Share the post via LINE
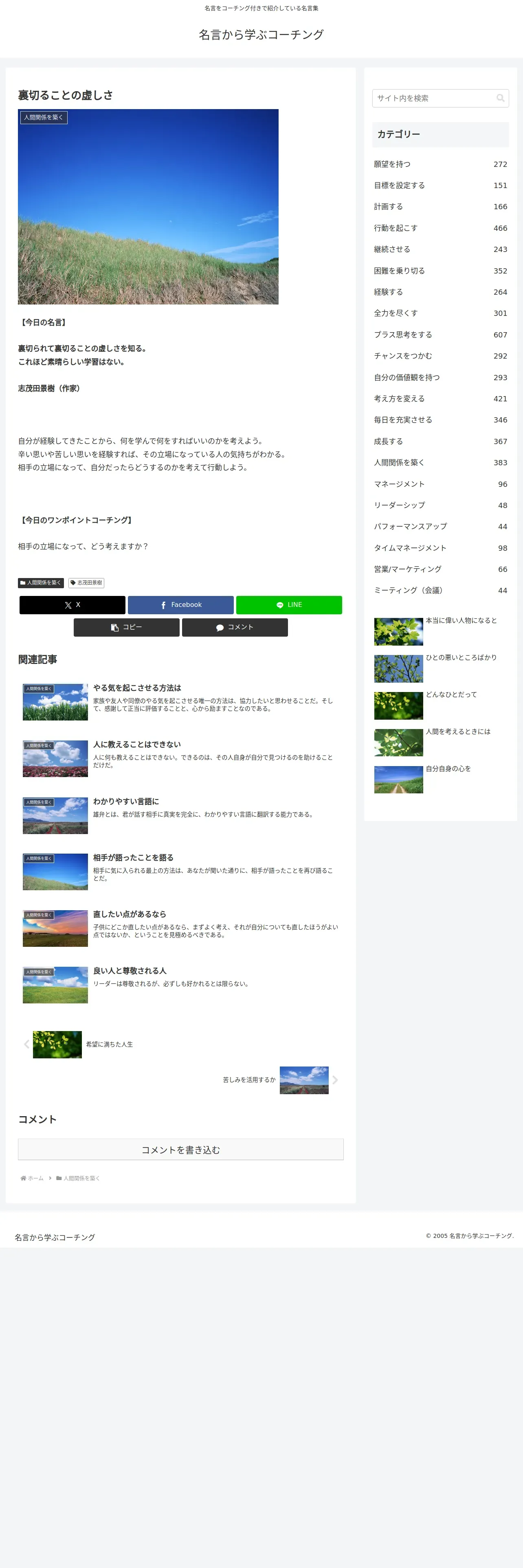 tap(289, 604)
